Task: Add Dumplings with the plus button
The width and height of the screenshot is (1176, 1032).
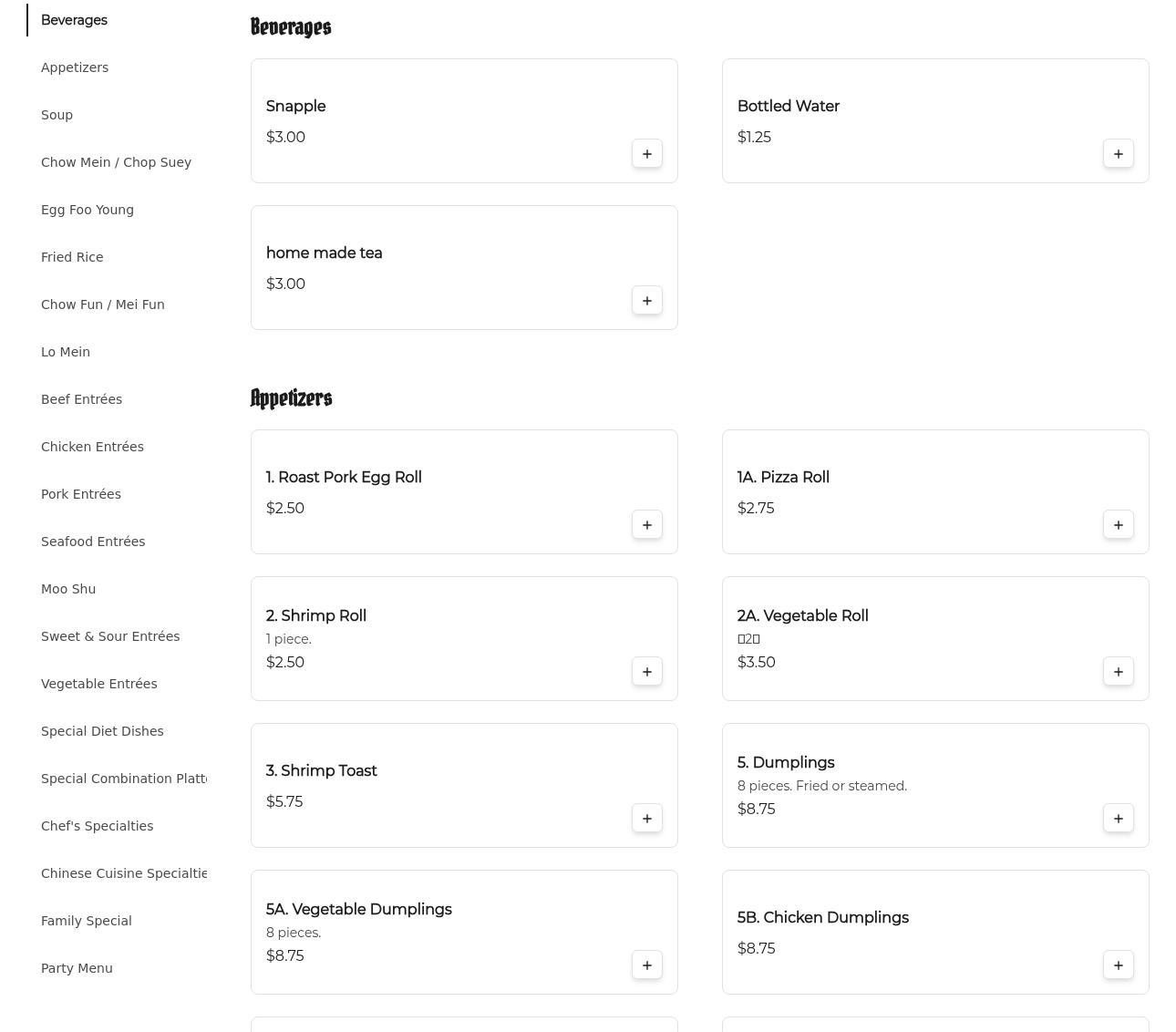Action: [1118, 819]
